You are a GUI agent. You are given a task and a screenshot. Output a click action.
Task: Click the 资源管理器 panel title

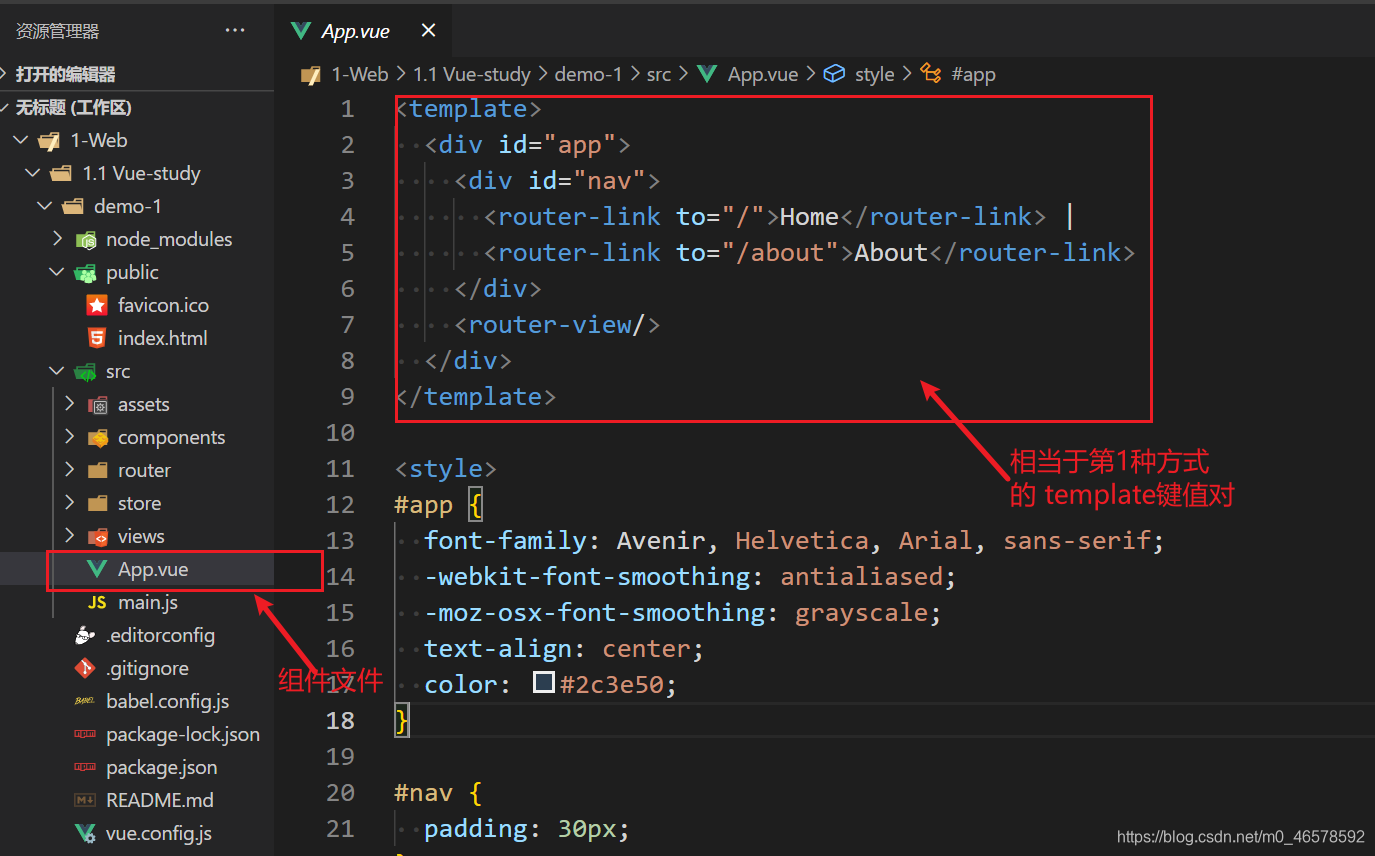click(x=57, y=31)
